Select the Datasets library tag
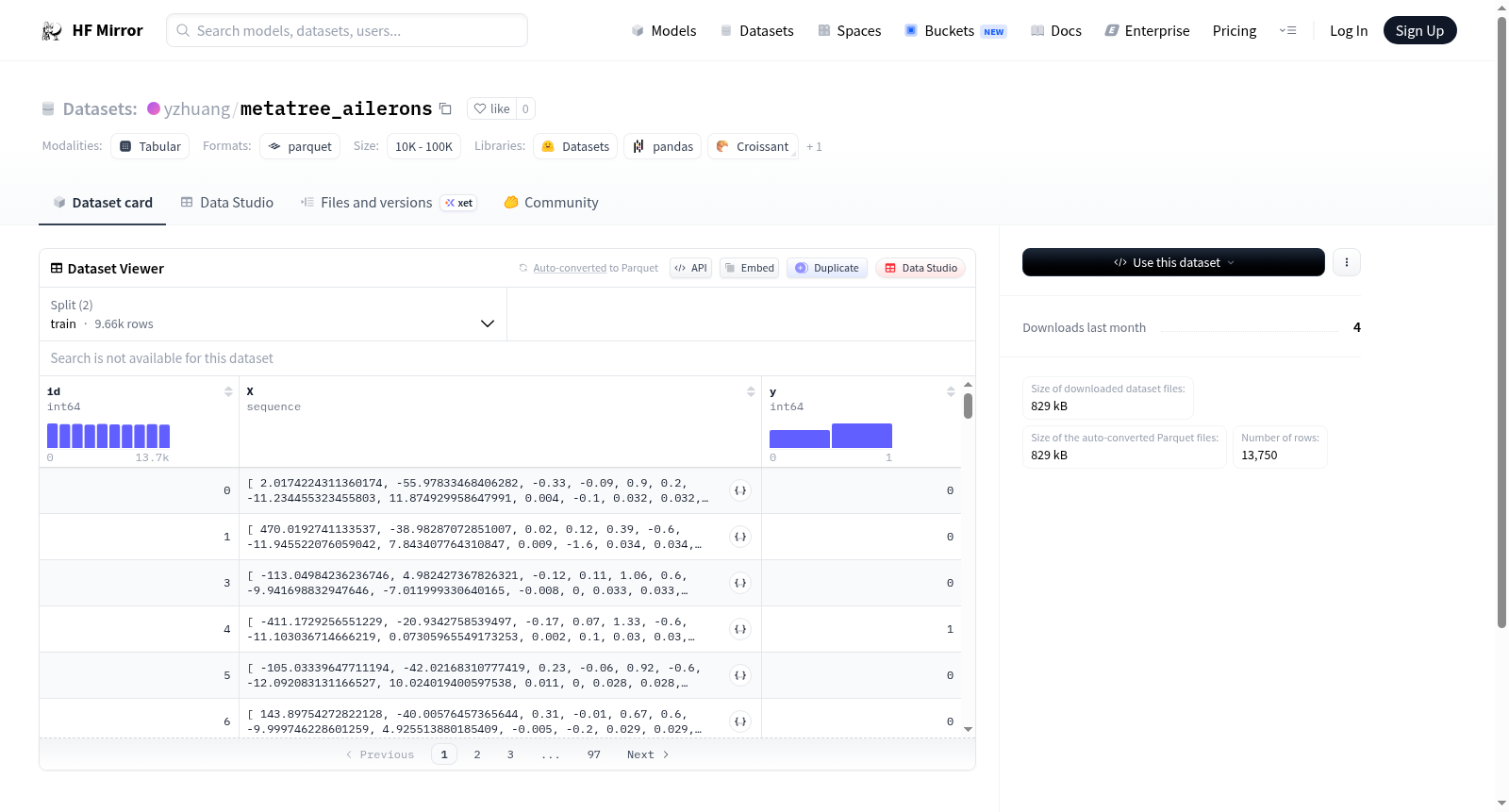This screenshot has height=812, width=1509. [x=575, y=146]
